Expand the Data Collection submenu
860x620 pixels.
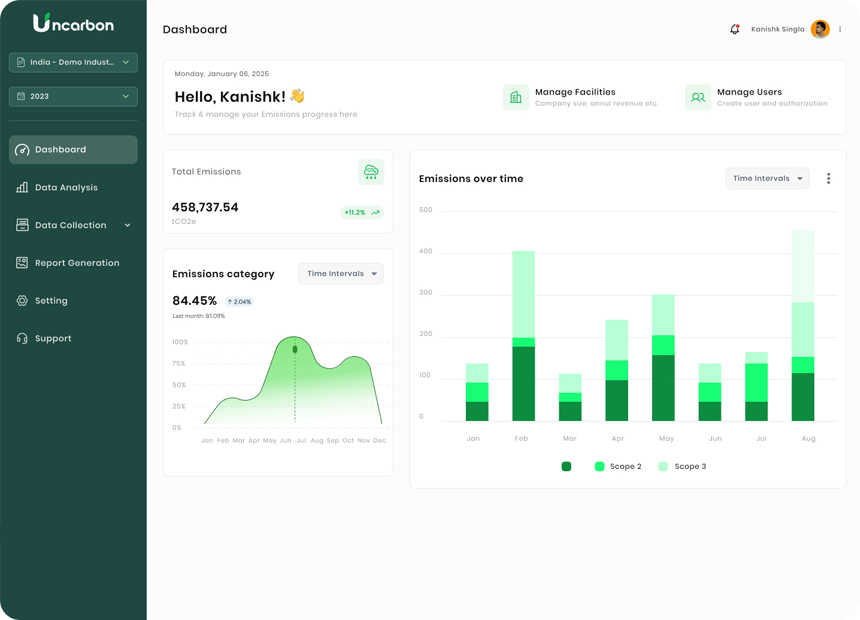127,226
